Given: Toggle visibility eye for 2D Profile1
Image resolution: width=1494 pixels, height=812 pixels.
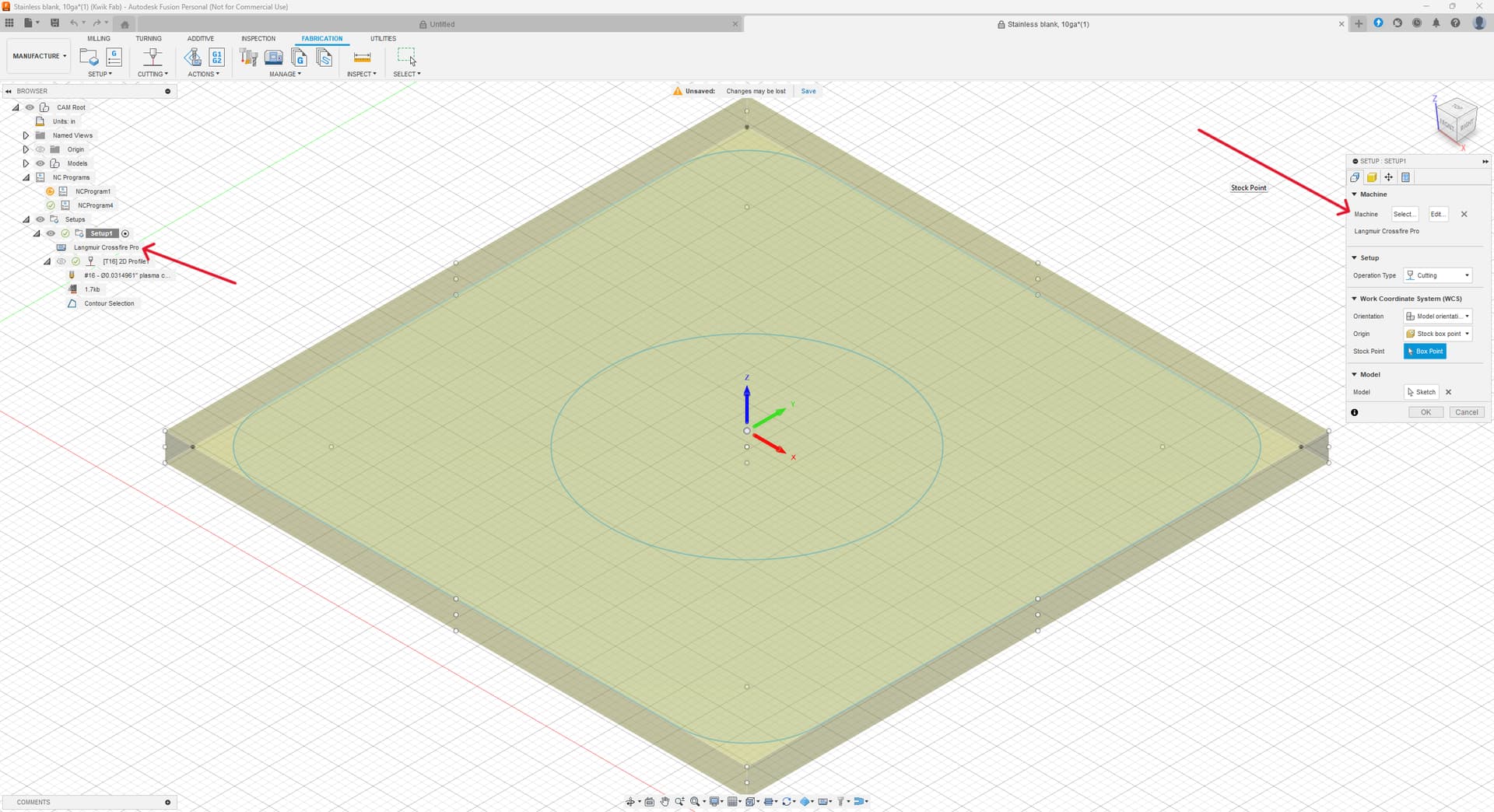Looking at the screenshot, I should pos(61,261).
